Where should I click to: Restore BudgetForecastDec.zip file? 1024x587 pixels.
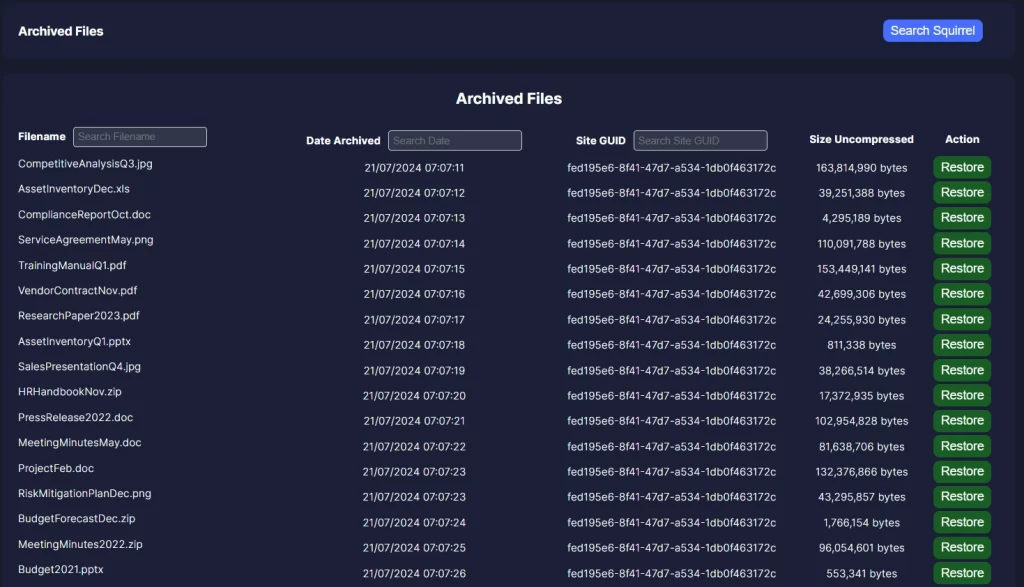[x=962, y=522]
